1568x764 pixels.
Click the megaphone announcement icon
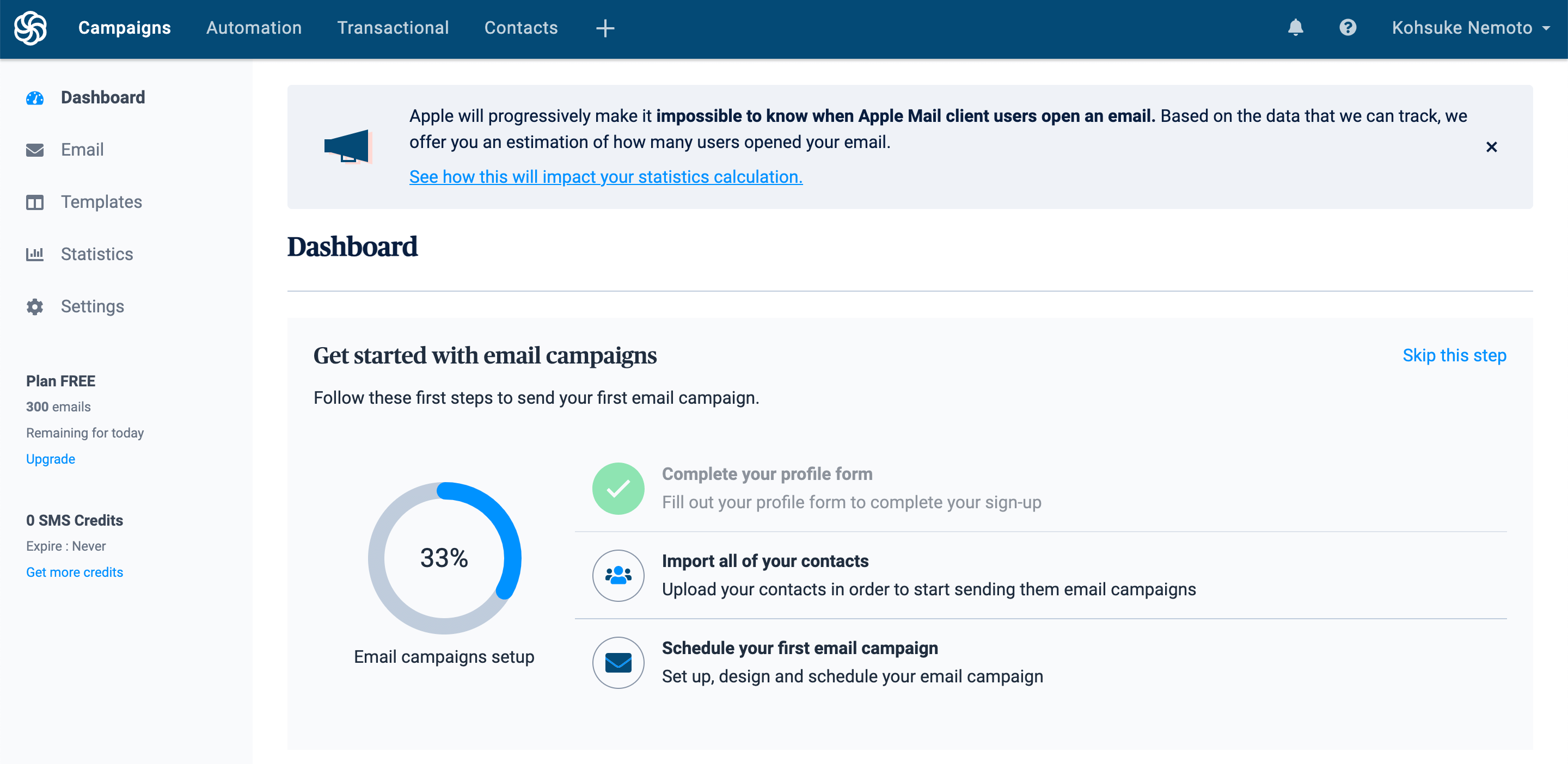tap(347, 146)
